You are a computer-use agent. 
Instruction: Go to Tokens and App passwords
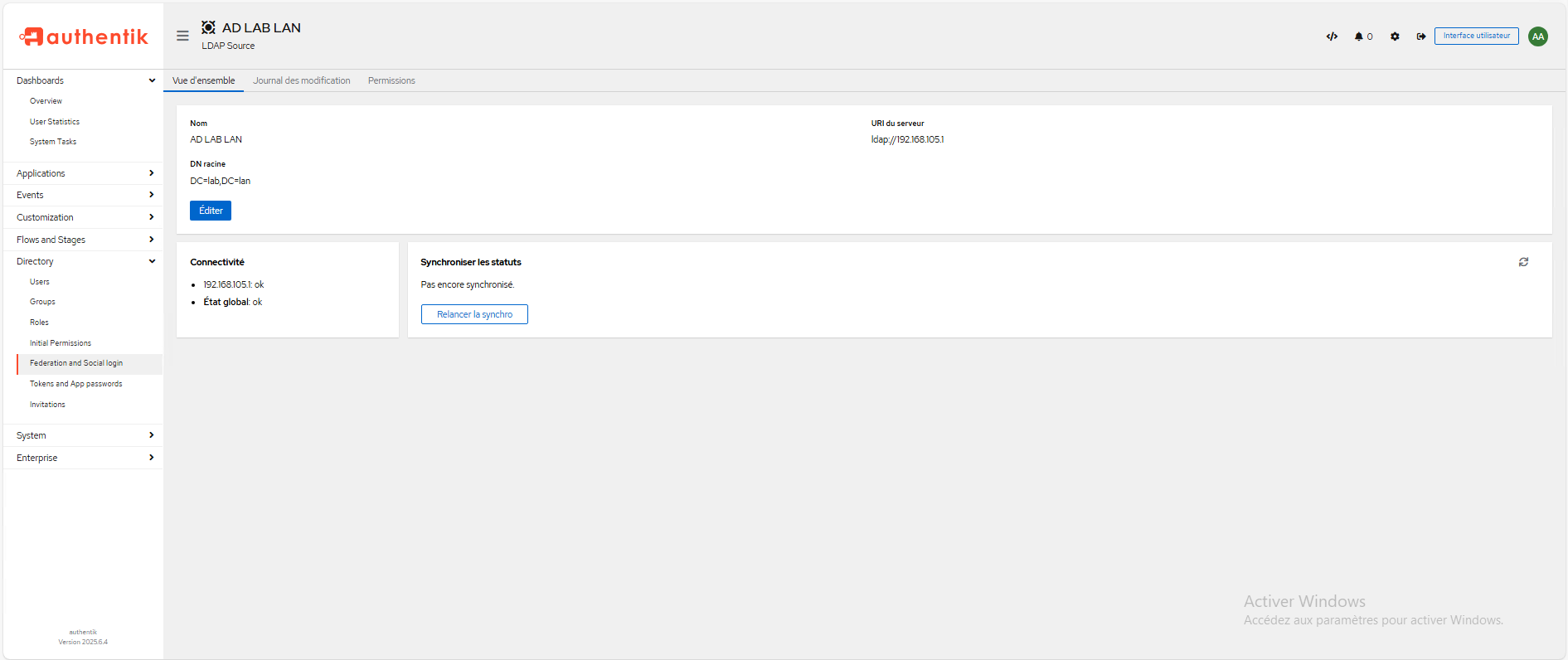point(76,384)
